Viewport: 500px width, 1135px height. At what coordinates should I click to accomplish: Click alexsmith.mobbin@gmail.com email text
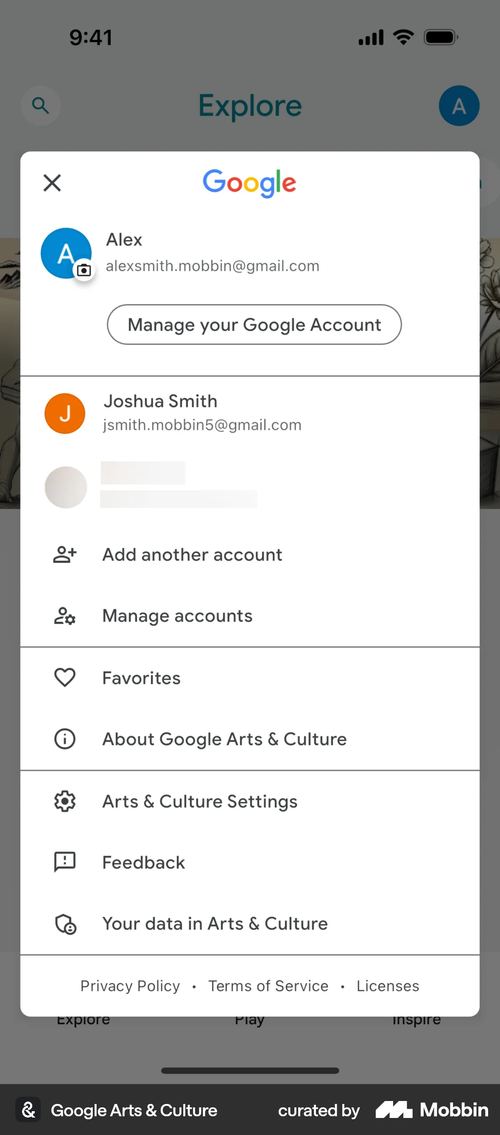point(213,266)
